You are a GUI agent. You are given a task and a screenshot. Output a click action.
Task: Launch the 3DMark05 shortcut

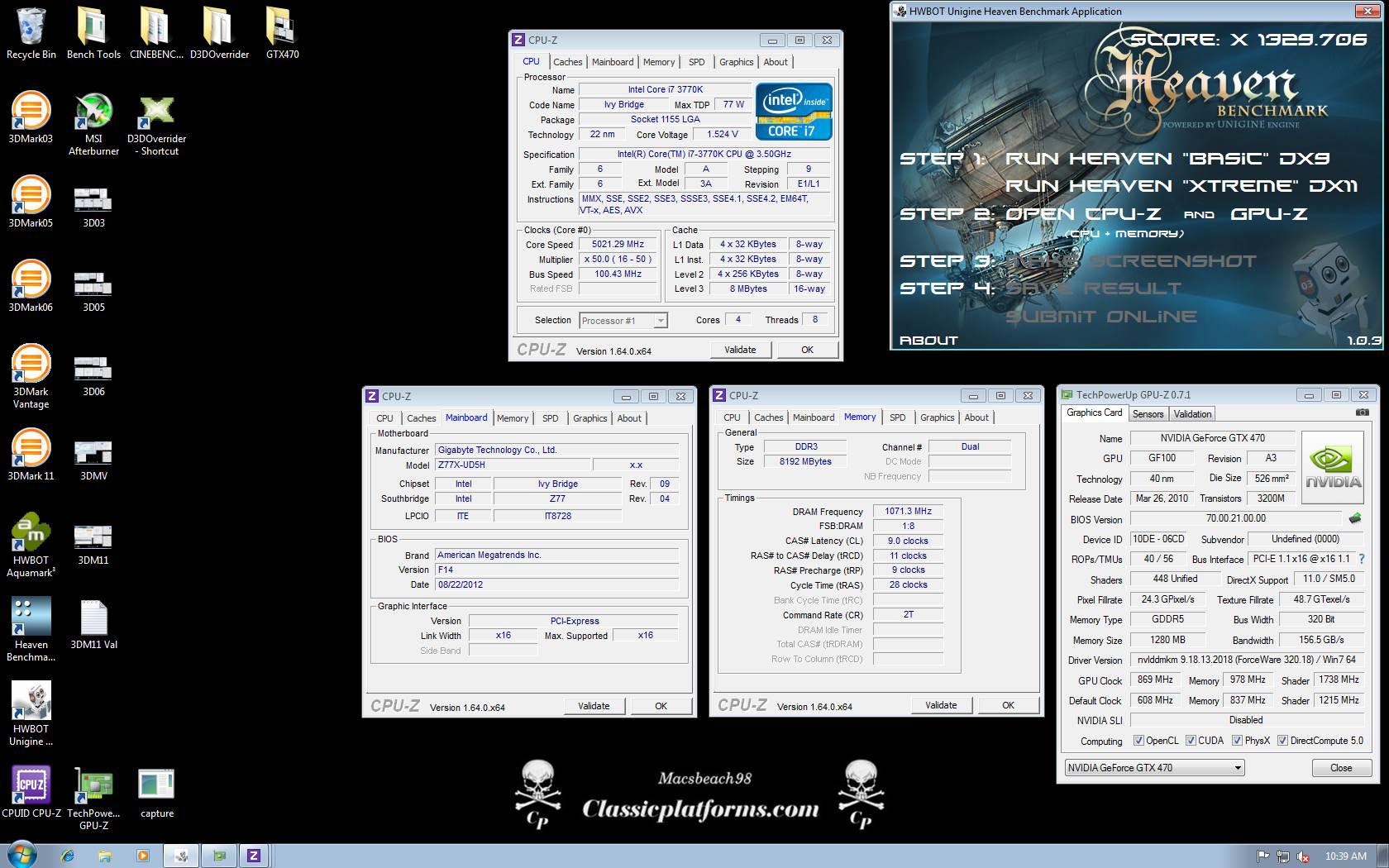[31, 202]
